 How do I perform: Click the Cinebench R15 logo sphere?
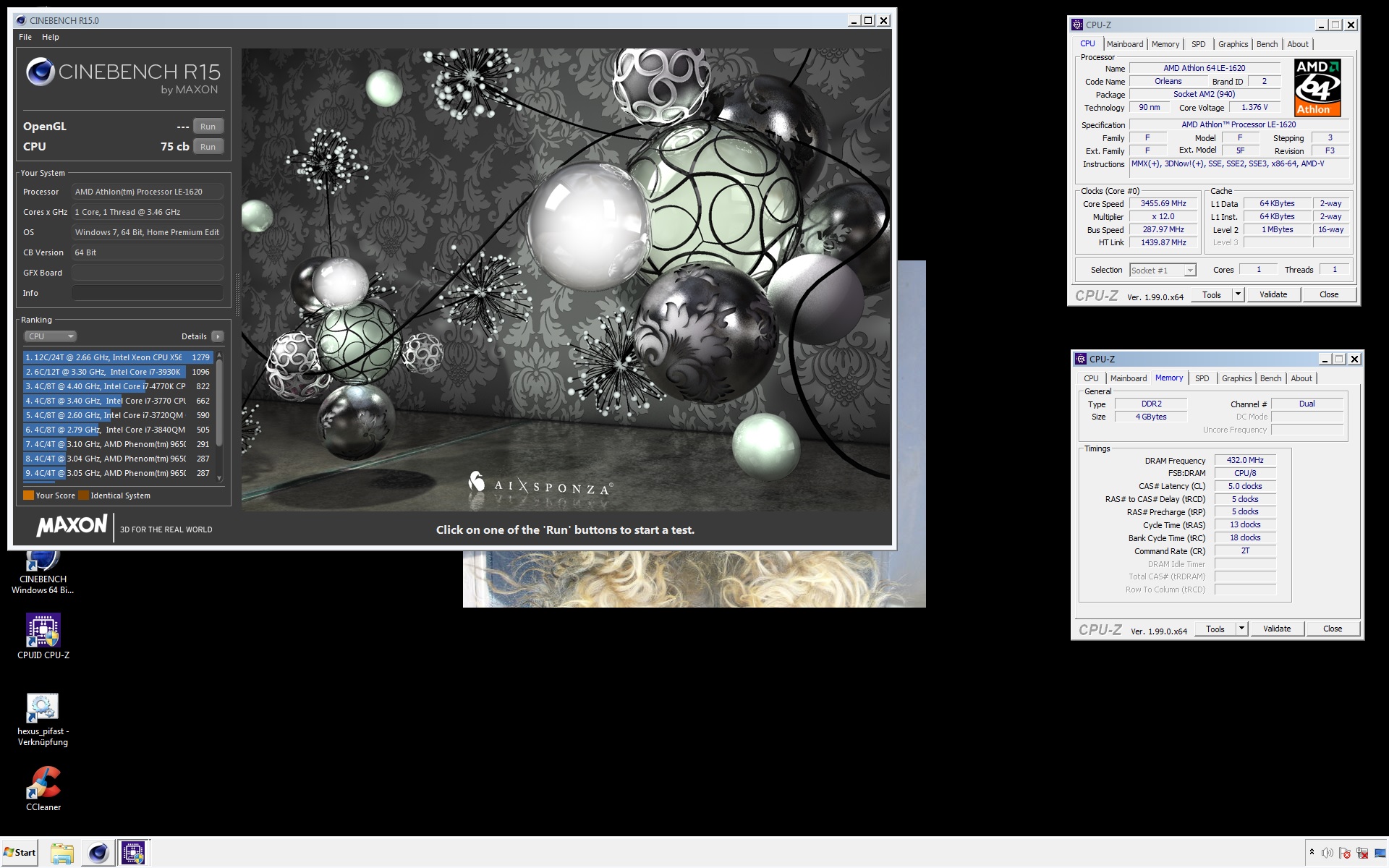coord(41,72)
